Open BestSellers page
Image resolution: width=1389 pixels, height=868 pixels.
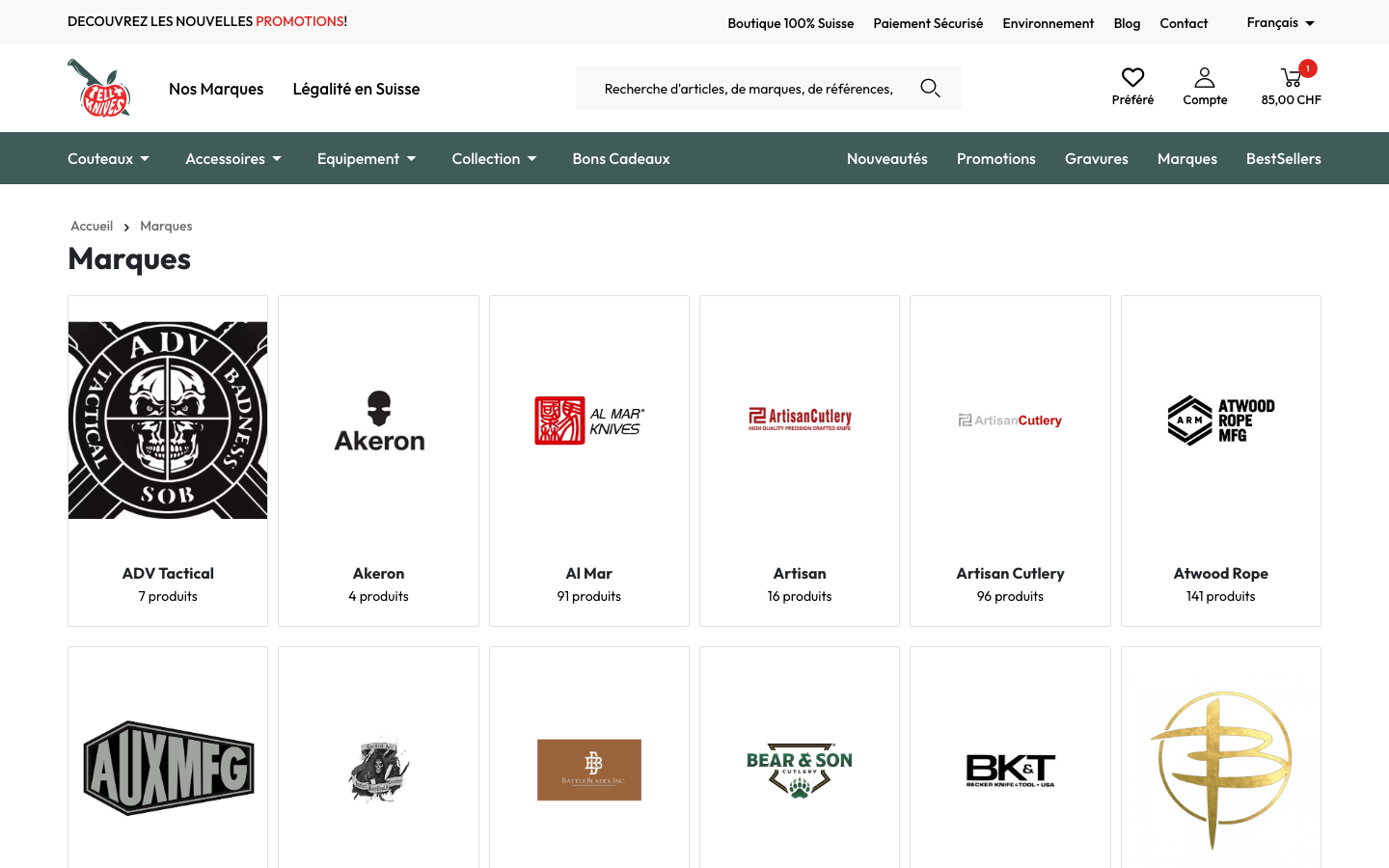point(1284,158)
